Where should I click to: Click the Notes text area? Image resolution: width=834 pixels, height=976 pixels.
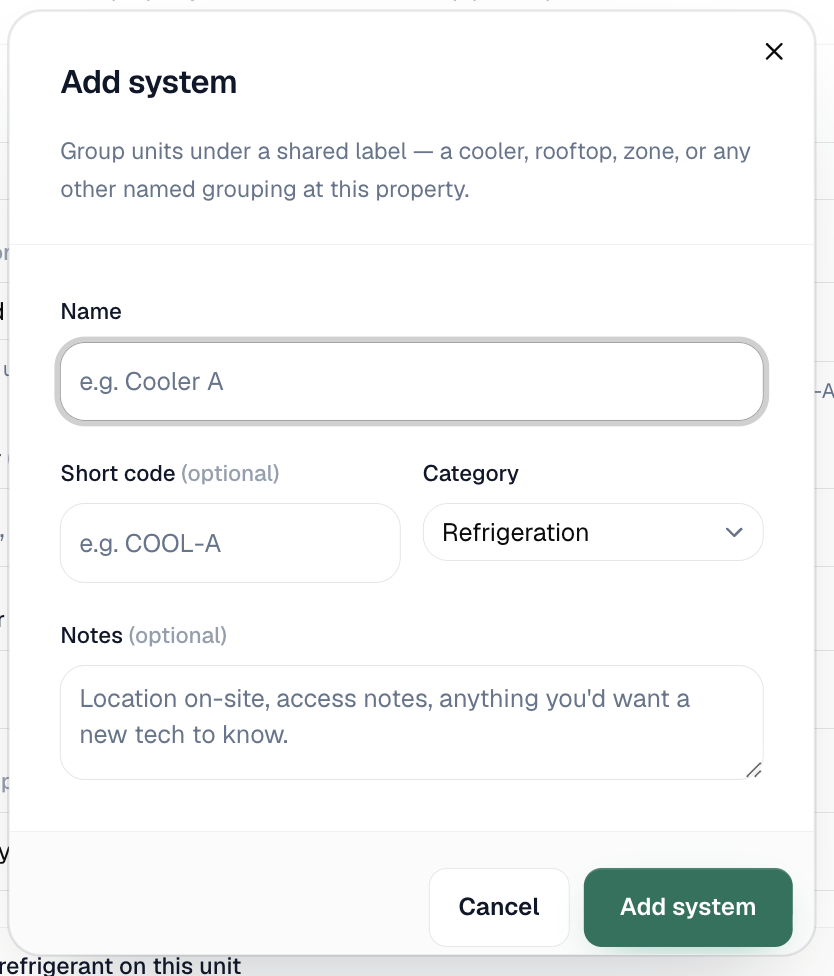[411, 722]
